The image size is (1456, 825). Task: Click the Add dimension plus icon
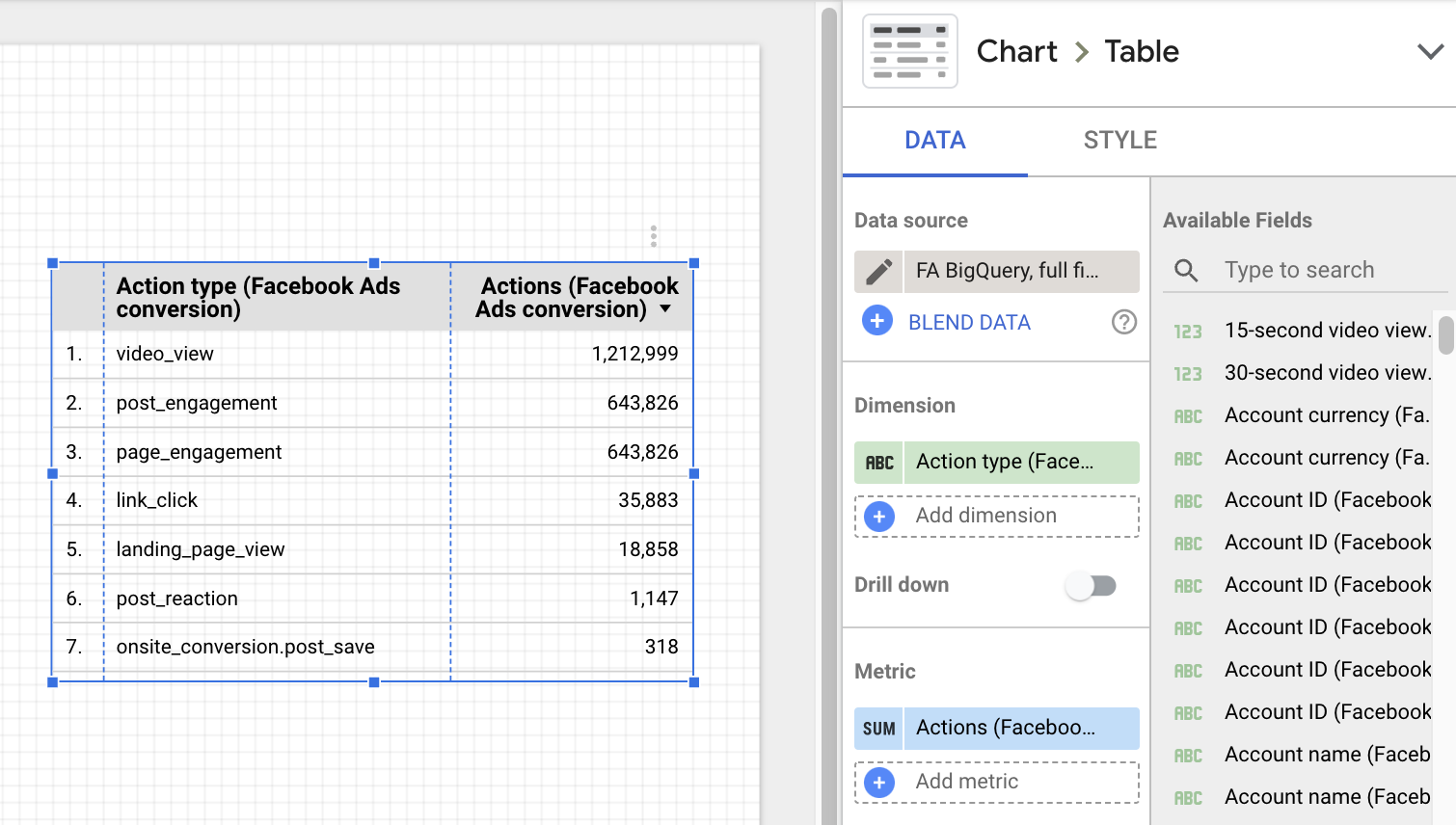point(878,517)
